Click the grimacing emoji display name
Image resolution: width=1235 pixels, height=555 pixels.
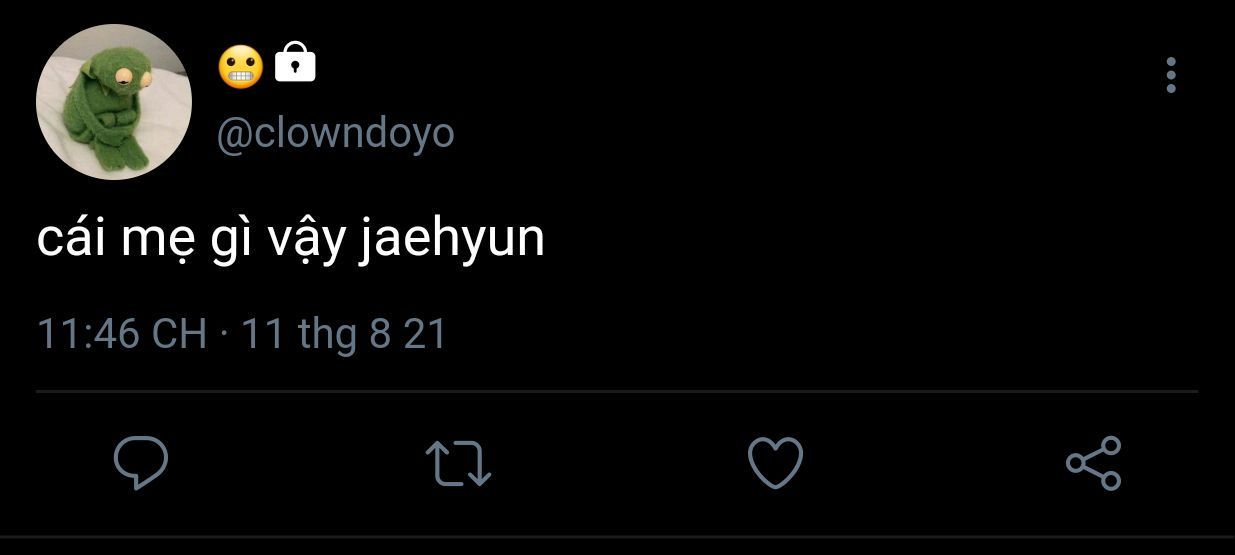pyautogui.click(x=240, y=65)
